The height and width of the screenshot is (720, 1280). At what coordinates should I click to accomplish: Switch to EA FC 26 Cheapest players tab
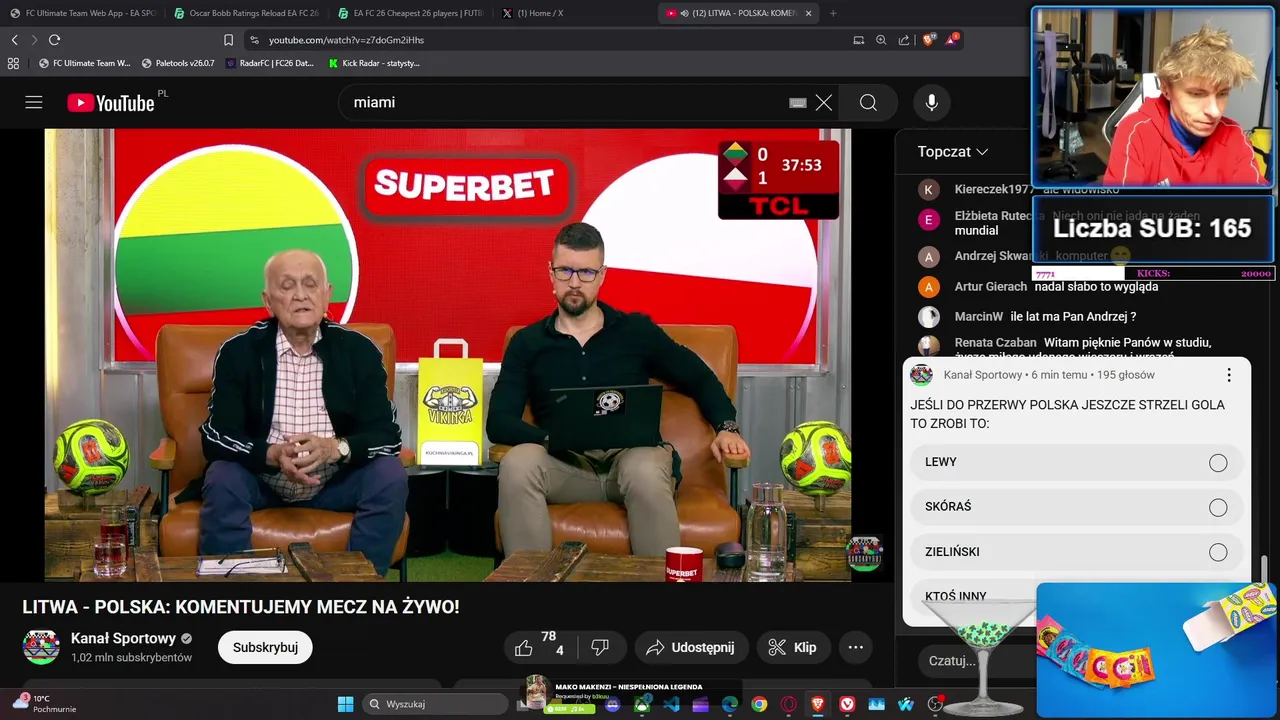[410, 13]
